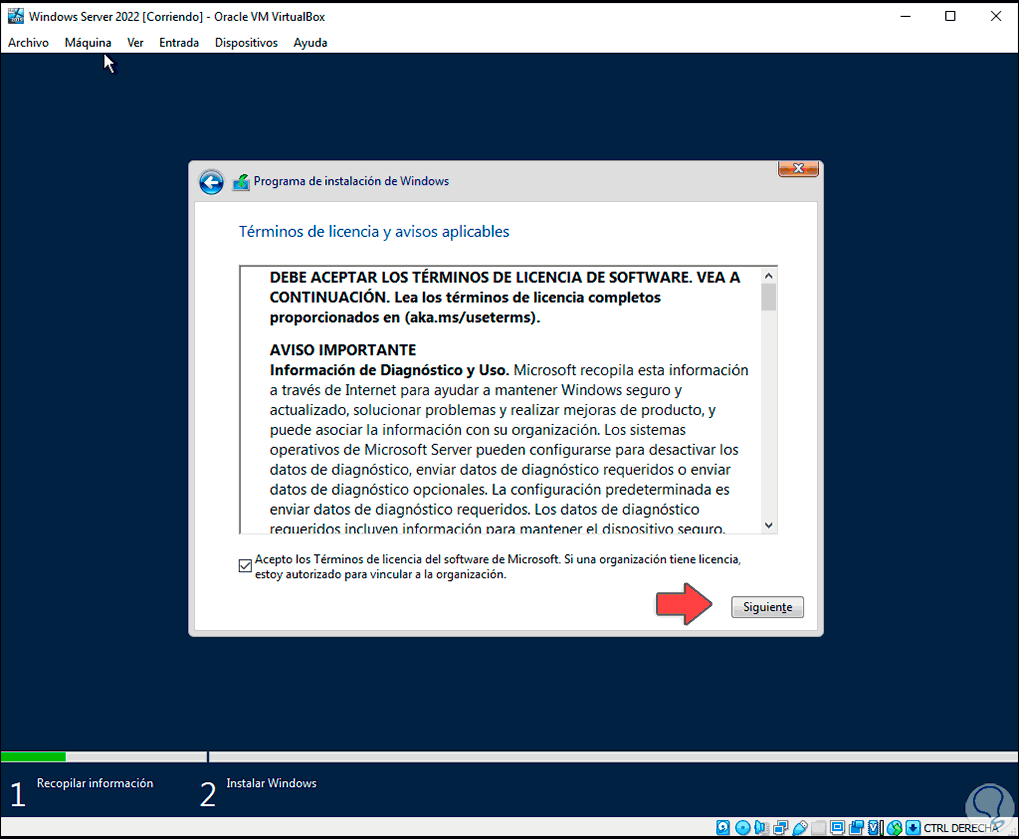Screen dimensions: 1019x839
Task: Click the display settings icon in the status bar
Action: (x=838, y=827)
